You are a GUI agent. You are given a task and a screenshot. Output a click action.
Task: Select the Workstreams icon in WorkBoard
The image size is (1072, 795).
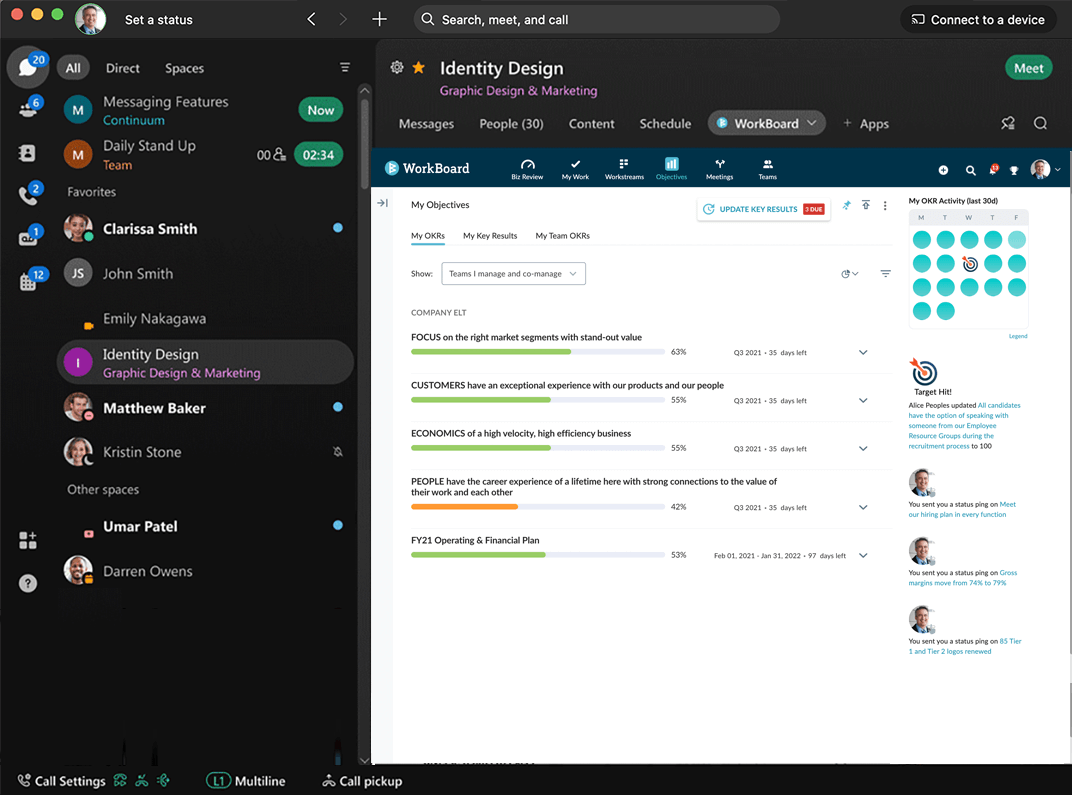coord(624,168)
